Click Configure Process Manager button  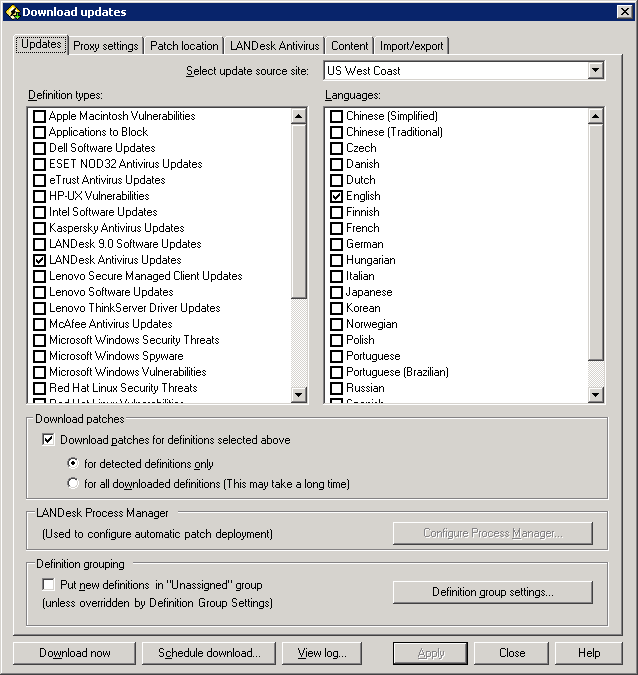click(492, 533)
